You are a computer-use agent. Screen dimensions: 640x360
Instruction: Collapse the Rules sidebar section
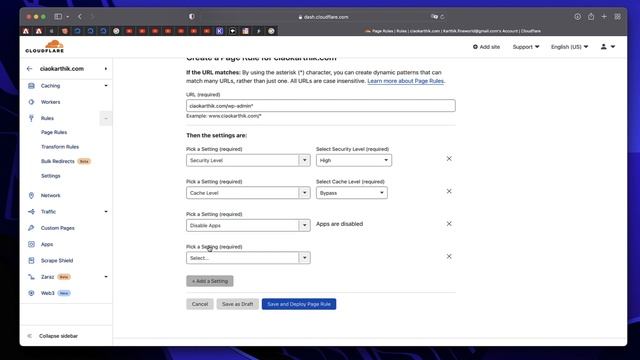point(106,118)
